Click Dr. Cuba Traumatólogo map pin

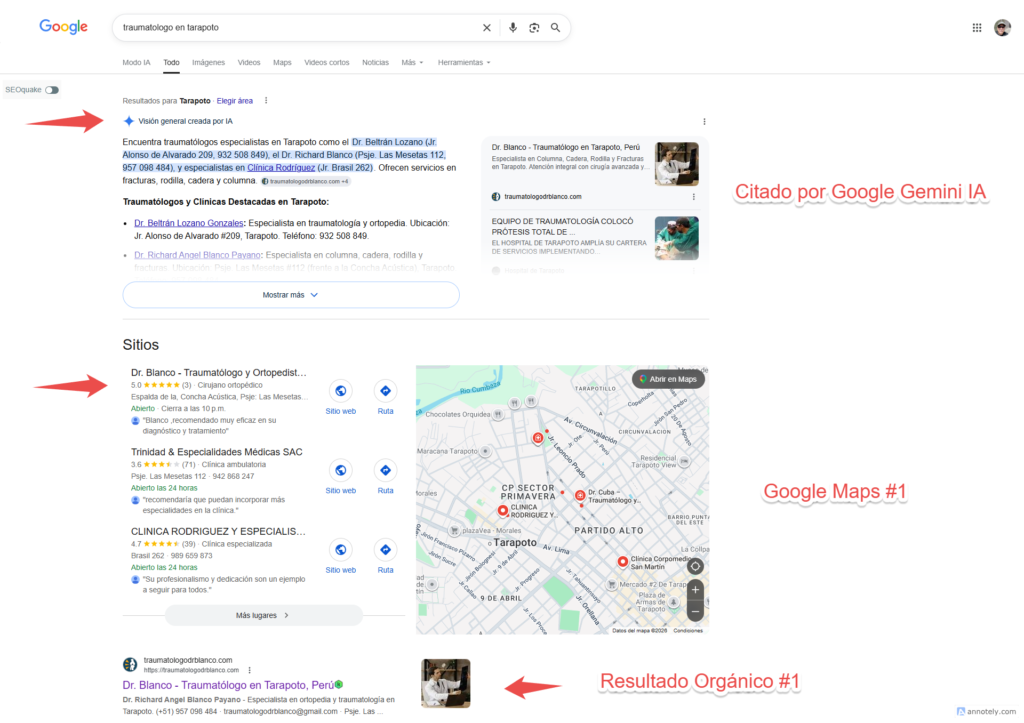580,496
